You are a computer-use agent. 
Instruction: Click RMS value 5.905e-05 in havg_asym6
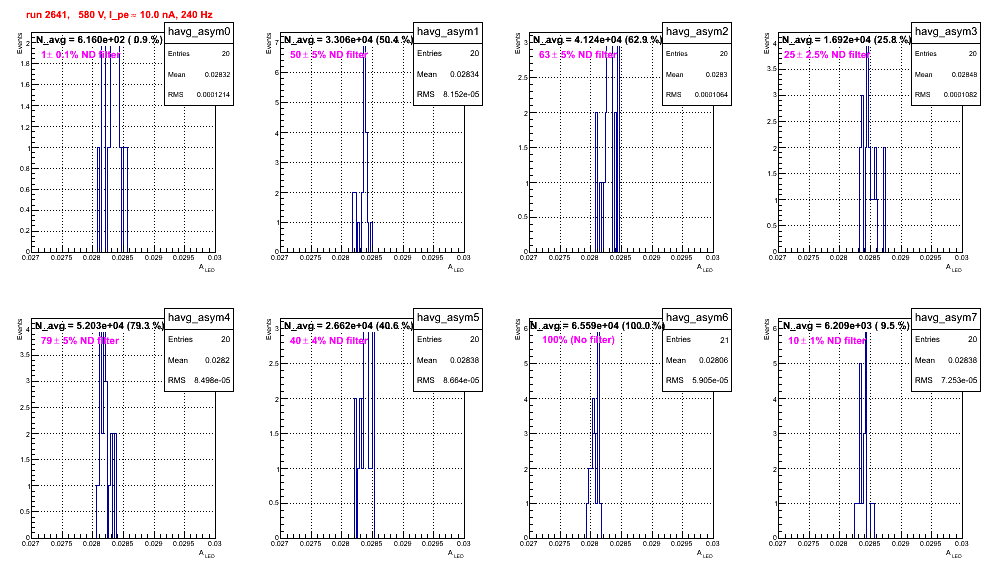pyautogui.click(x=711, y=381)
